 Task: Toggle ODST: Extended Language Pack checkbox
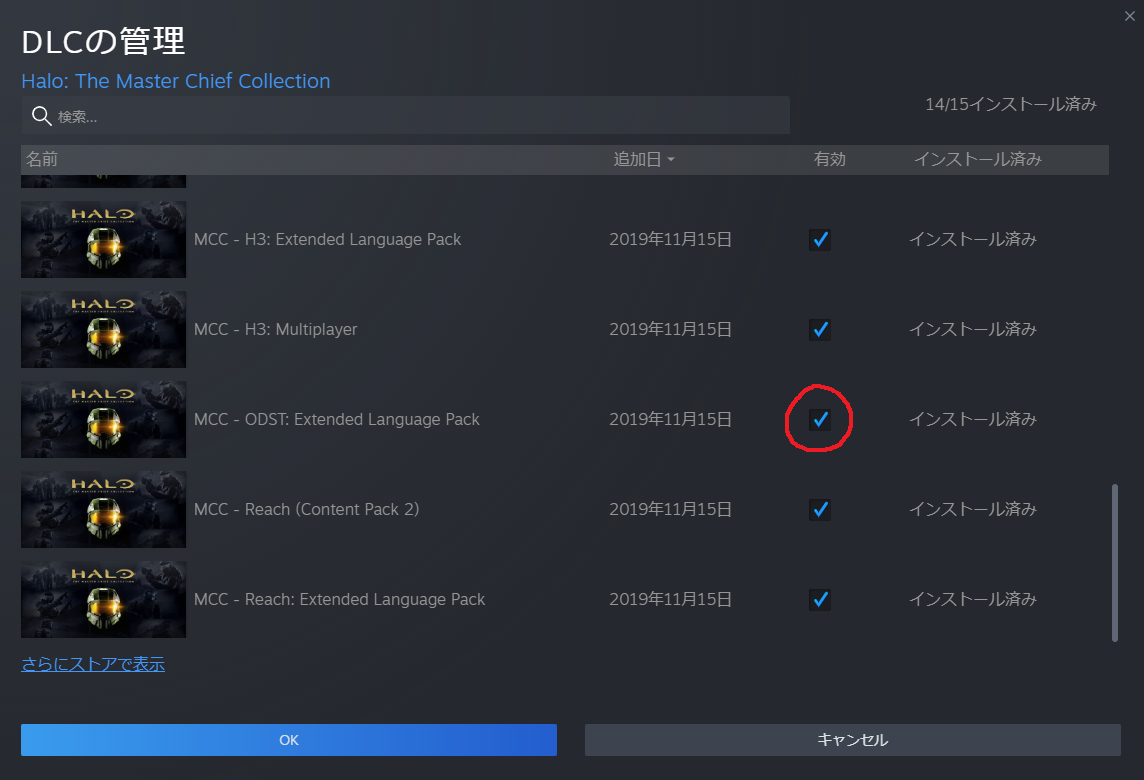[820, 420]
